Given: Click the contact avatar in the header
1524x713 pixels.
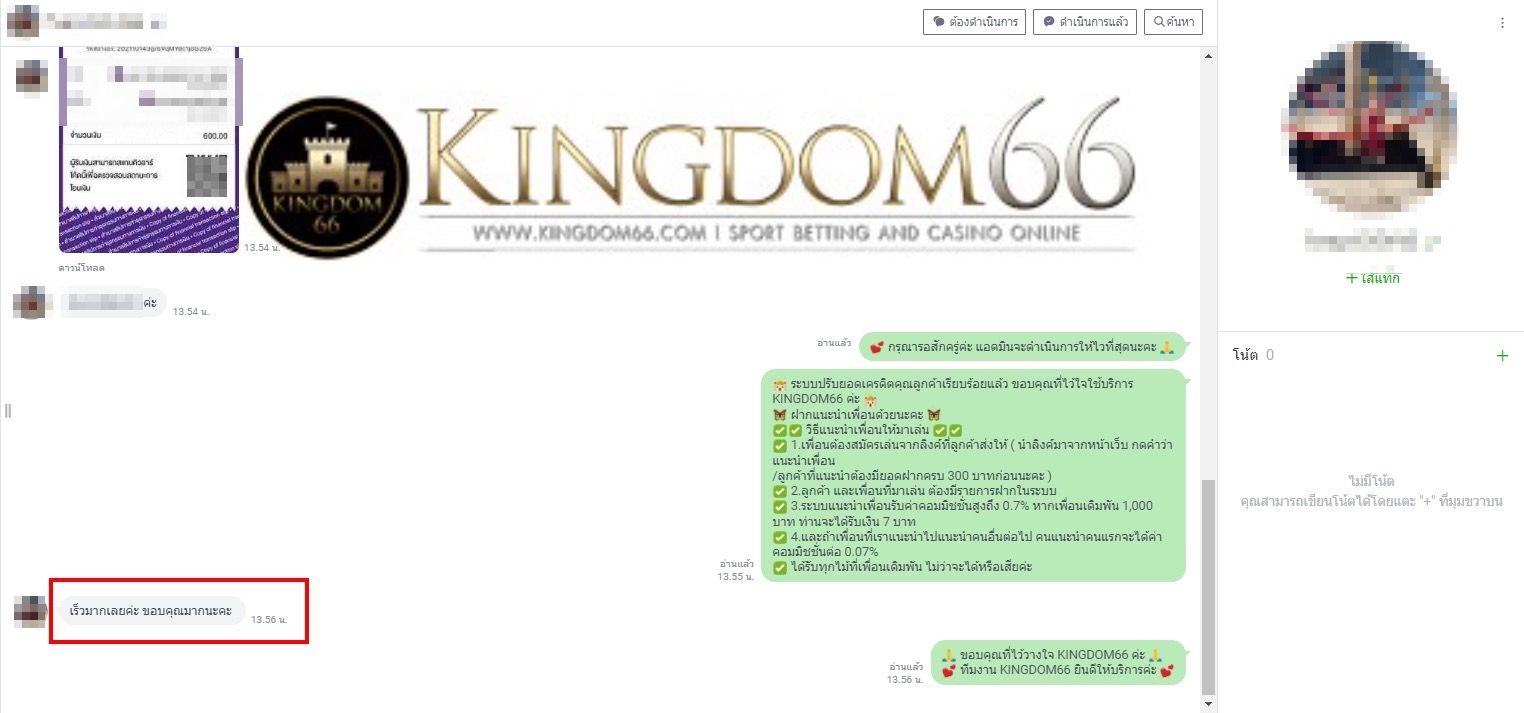Looking at the screenshot, I should 22,21.
